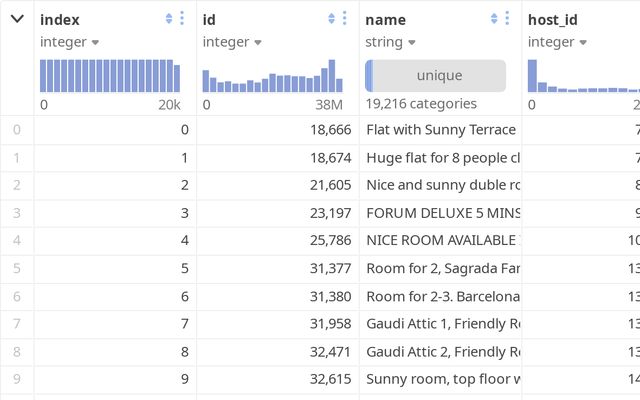Select row number 3 in the row-number gutter
This screenshot has height=400, width=640.
coord(17,213)
